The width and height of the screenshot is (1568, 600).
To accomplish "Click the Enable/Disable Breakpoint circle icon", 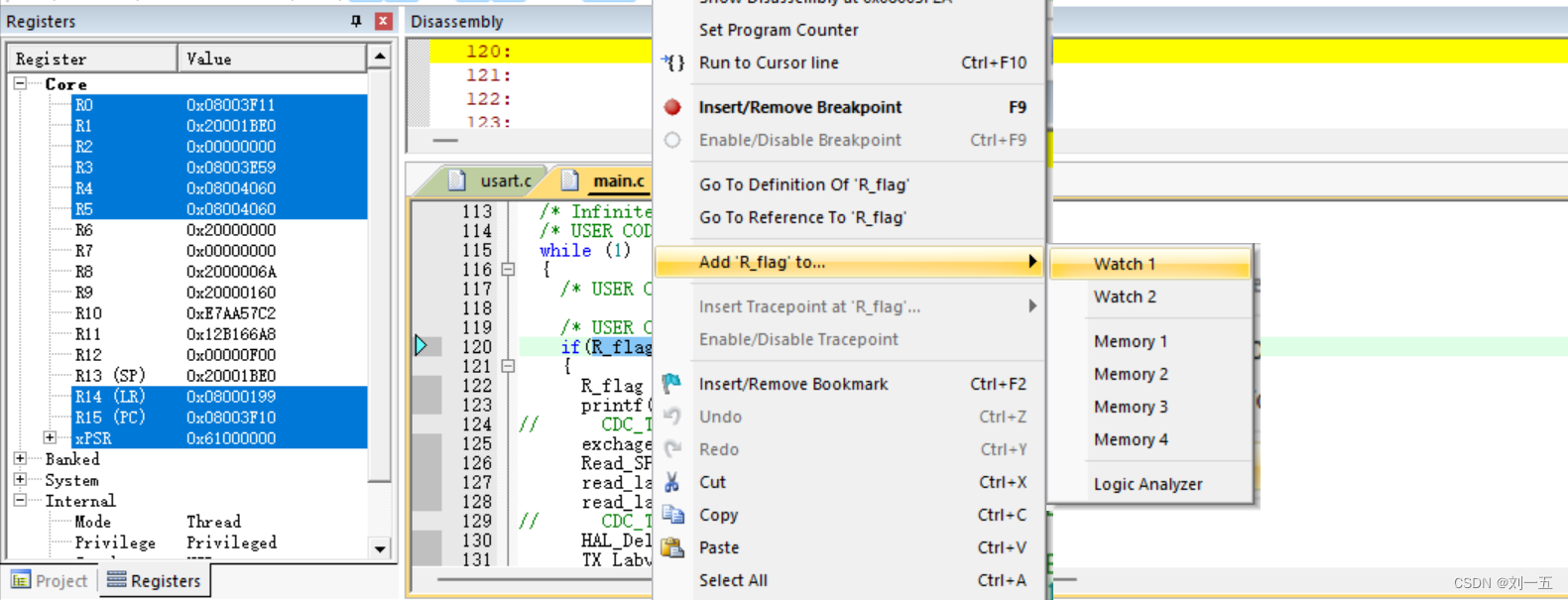I will (x=672, y=140).
